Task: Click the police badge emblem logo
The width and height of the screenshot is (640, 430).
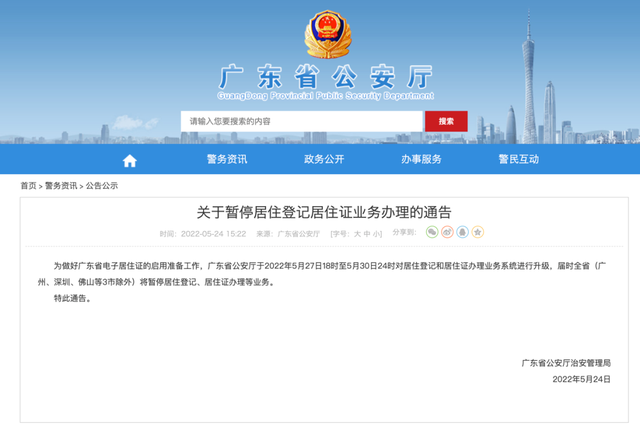Action: point(328,34)
